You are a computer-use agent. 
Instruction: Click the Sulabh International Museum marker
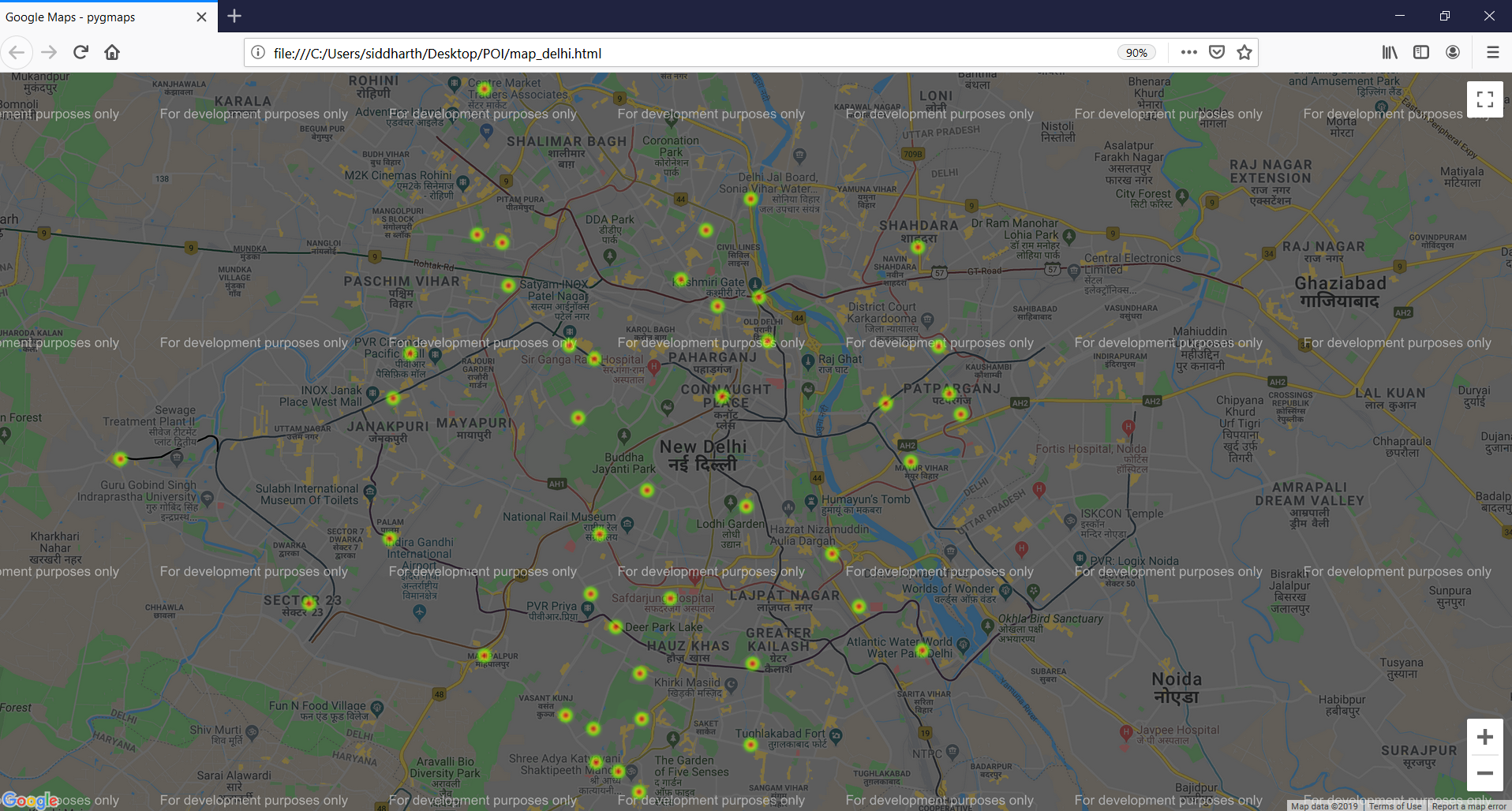point(369,491)
